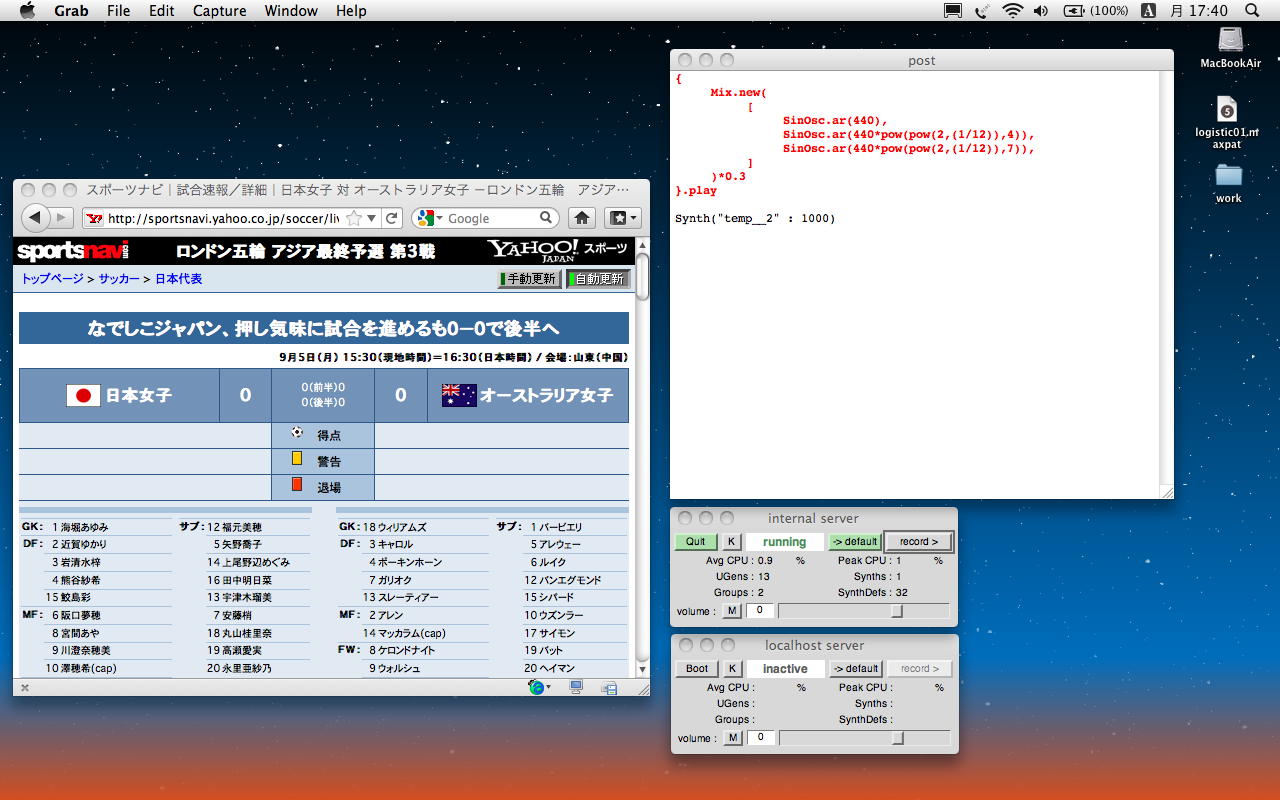The image size is (1280, 800).
Task: Open the MacBookAir drive on desktop
Action: [x=1230, y=40]
